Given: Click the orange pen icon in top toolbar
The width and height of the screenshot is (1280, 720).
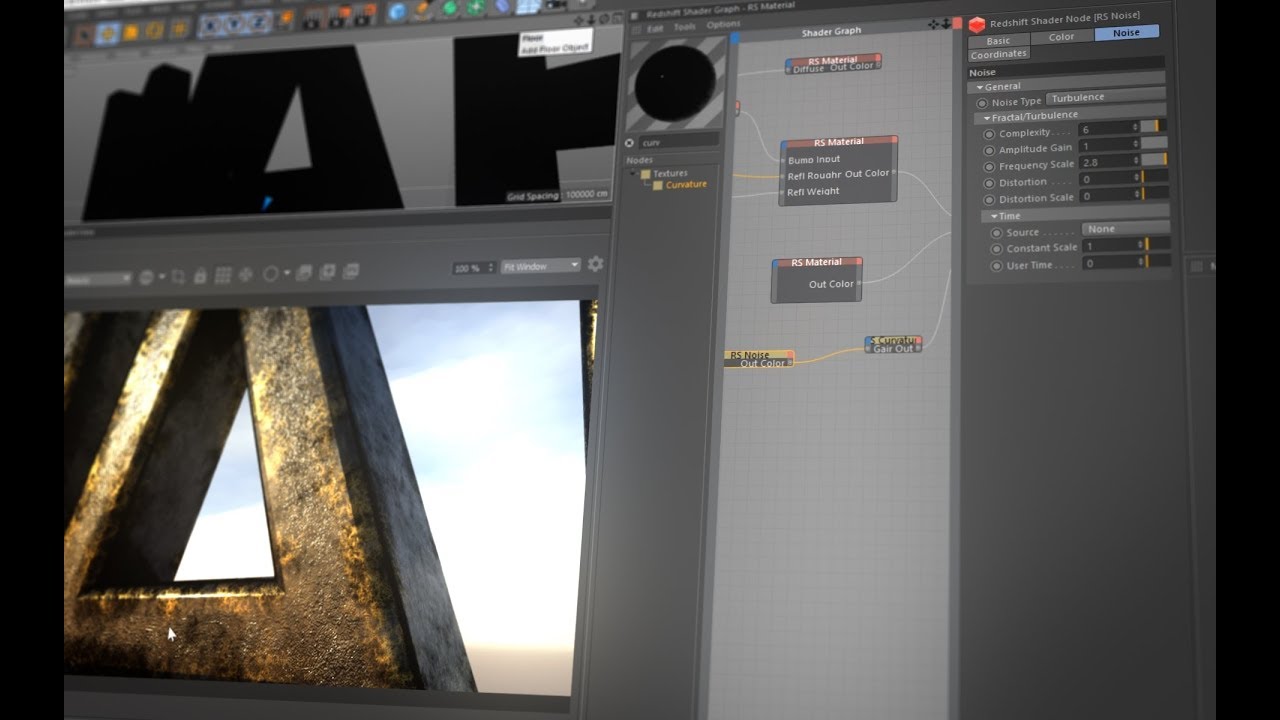Looking at the screenshot, I should [x=422, y=9].
